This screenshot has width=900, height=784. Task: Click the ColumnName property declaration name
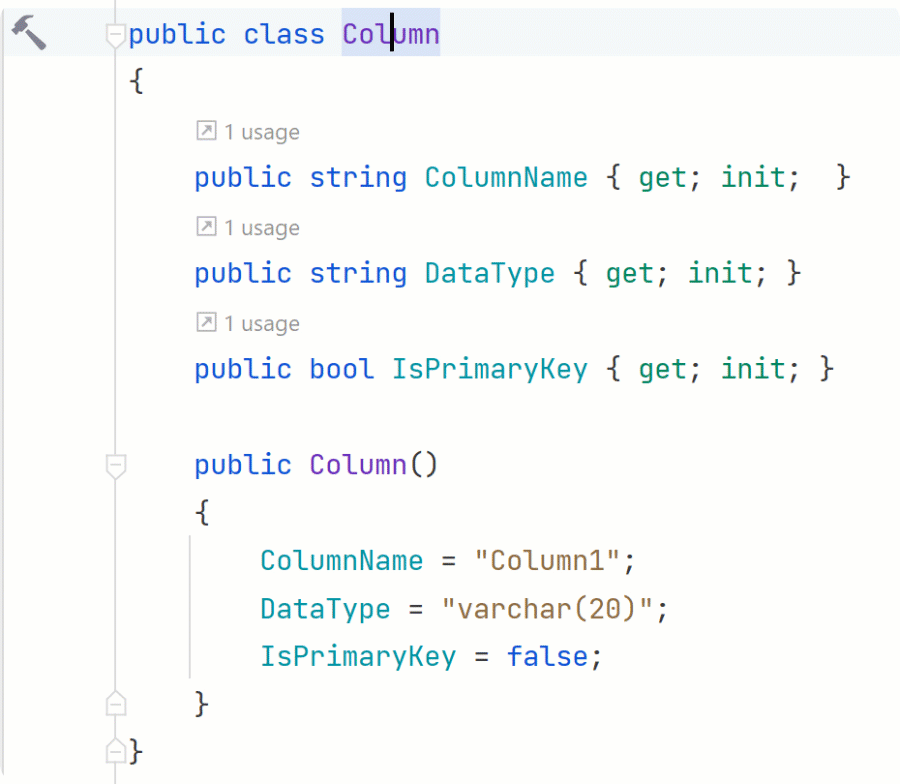pos(506,177)
